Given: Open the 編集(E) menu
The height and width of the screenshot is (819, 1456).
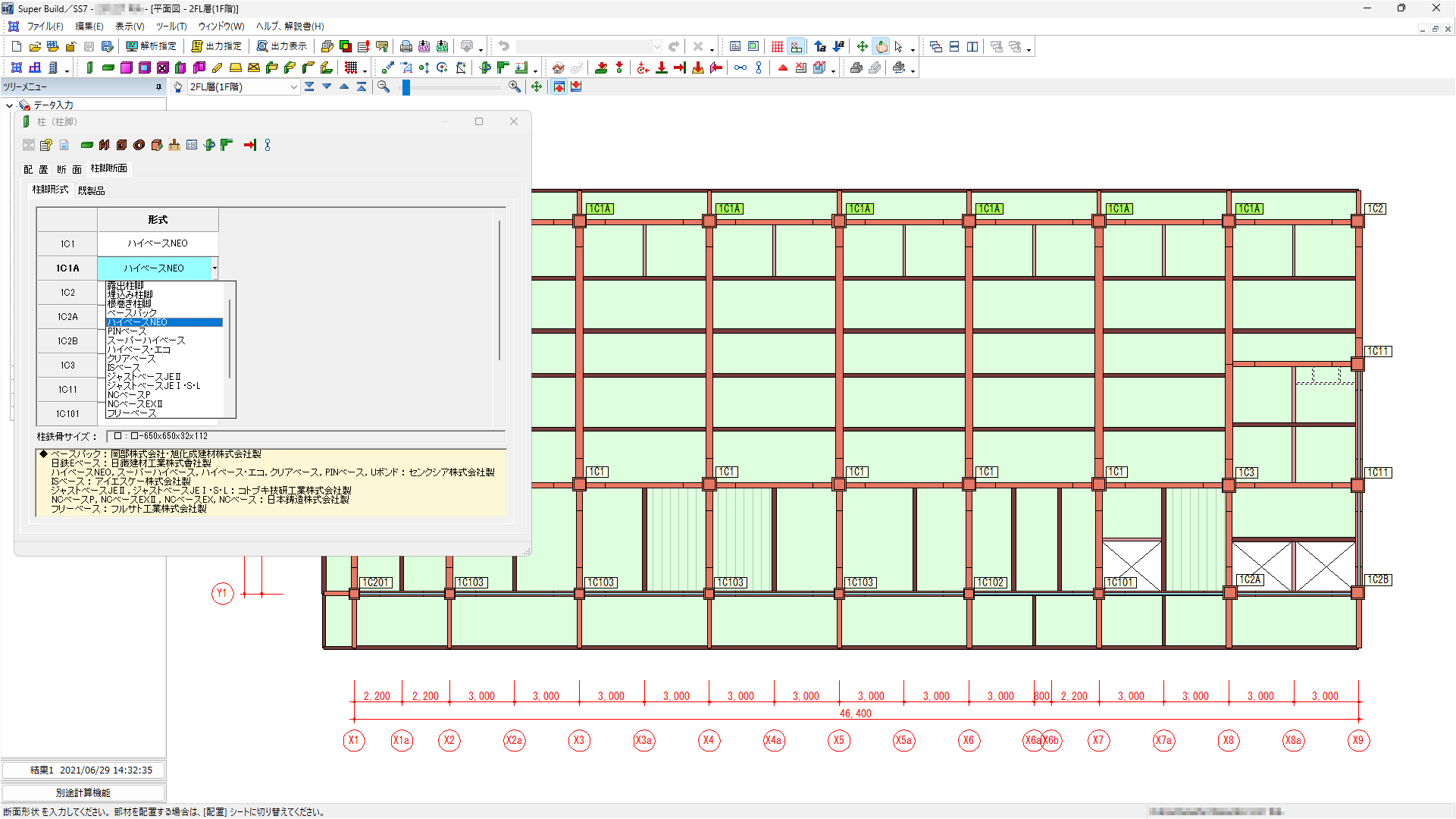Looking at the screenshot, I should click(89, 27).
